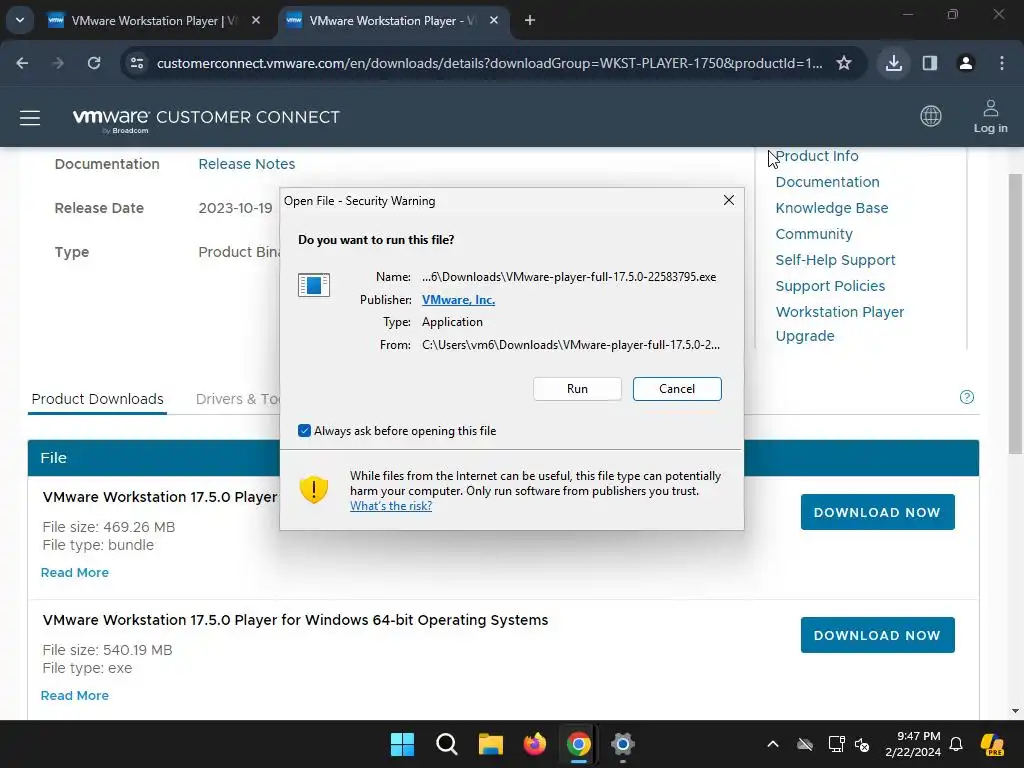Open Chrome downloads icon

(894, 63)
